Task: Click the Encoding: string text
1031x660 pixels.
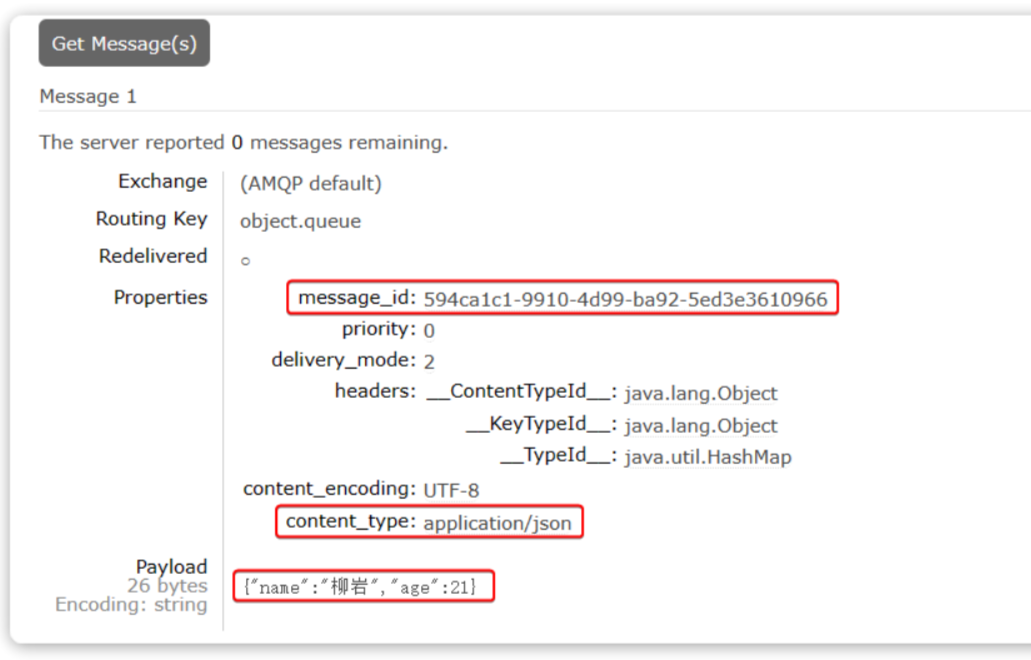Action: coord(131,605)
